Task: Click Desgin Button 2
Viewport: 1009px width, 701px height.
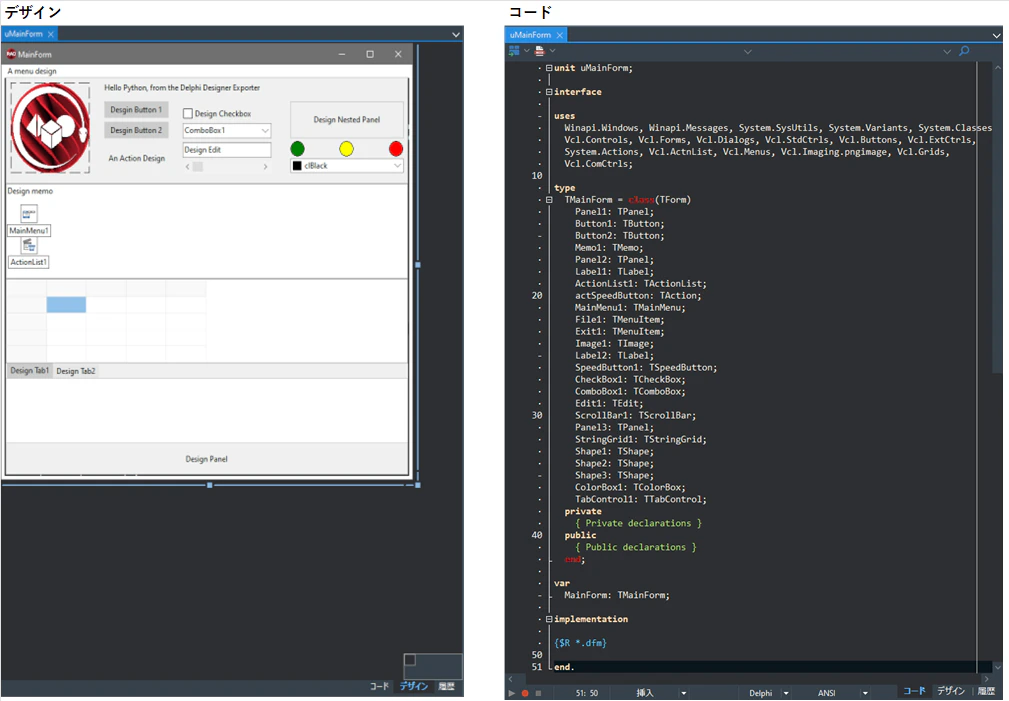Action: 136,130
